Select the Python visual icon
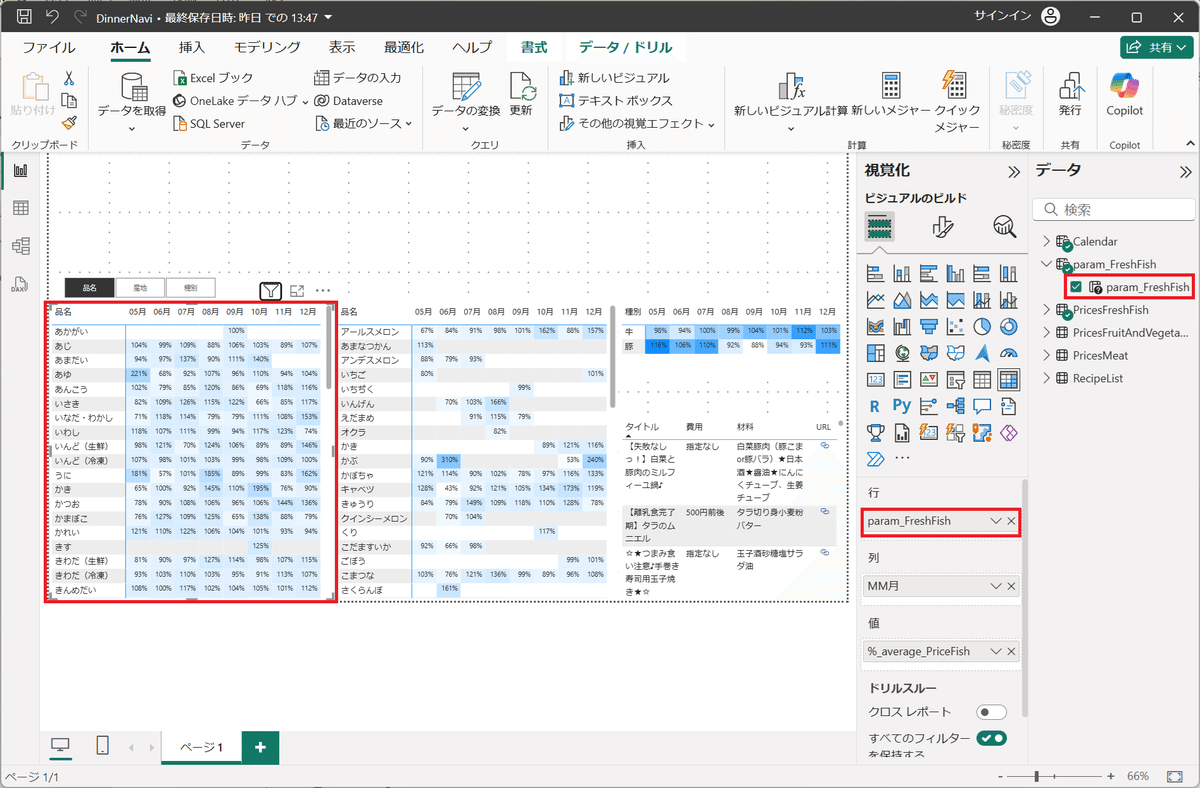1200x788 pixels. [x=902, y=406]
